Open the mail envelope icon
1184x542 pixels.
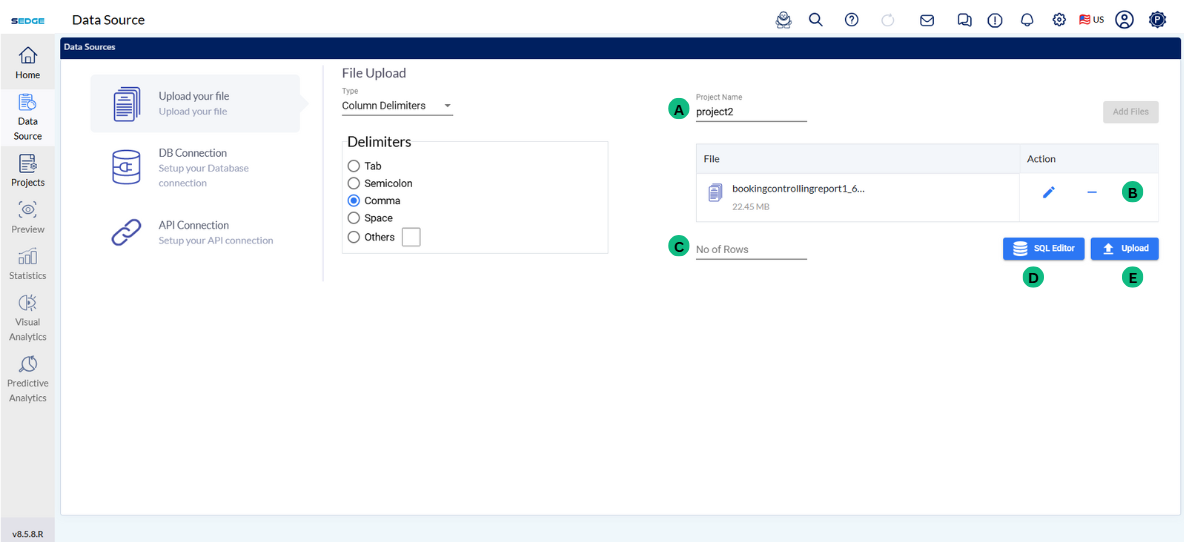(x=927, y=20)
